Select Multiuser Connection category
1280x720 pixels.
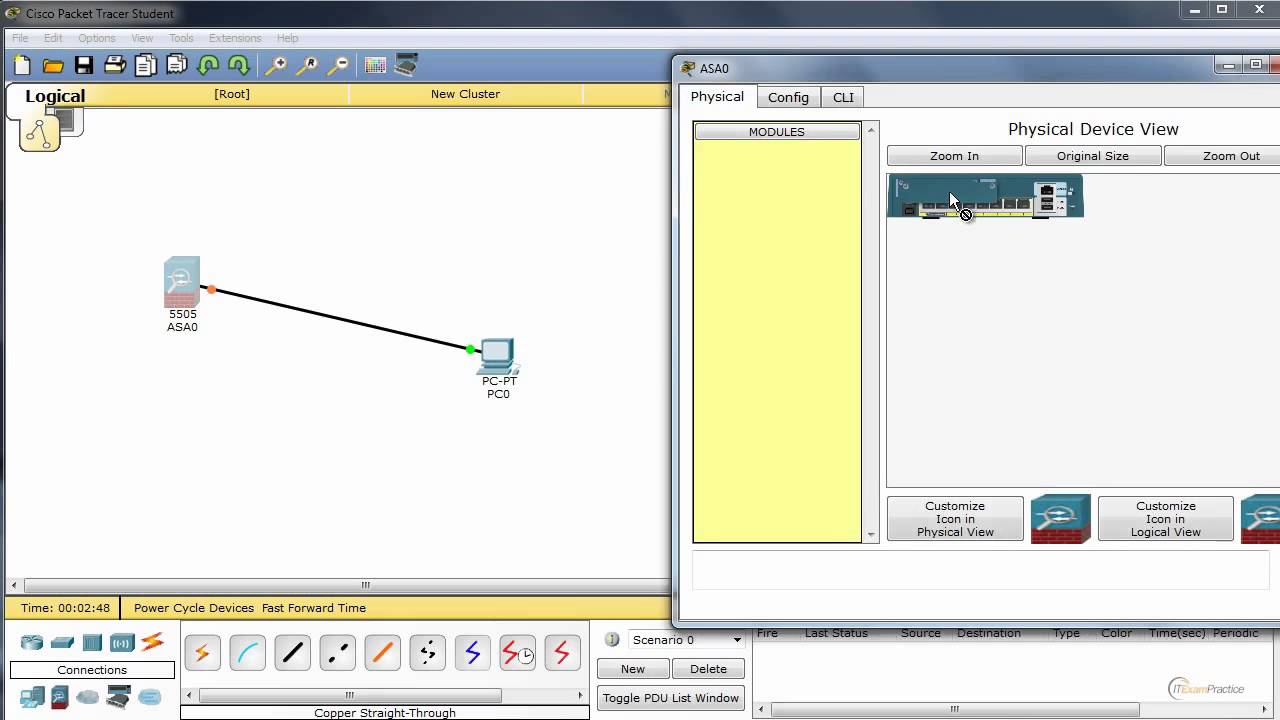149,696
